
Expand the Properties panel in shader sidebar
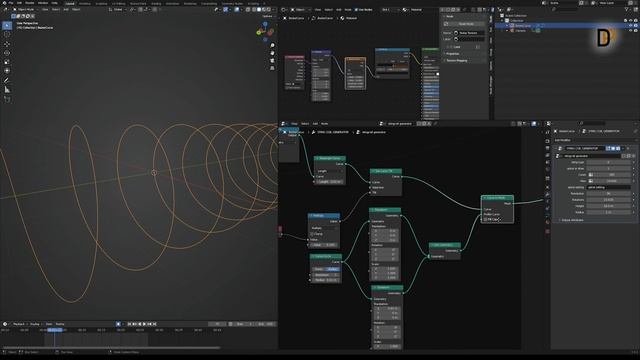(452, 54)
